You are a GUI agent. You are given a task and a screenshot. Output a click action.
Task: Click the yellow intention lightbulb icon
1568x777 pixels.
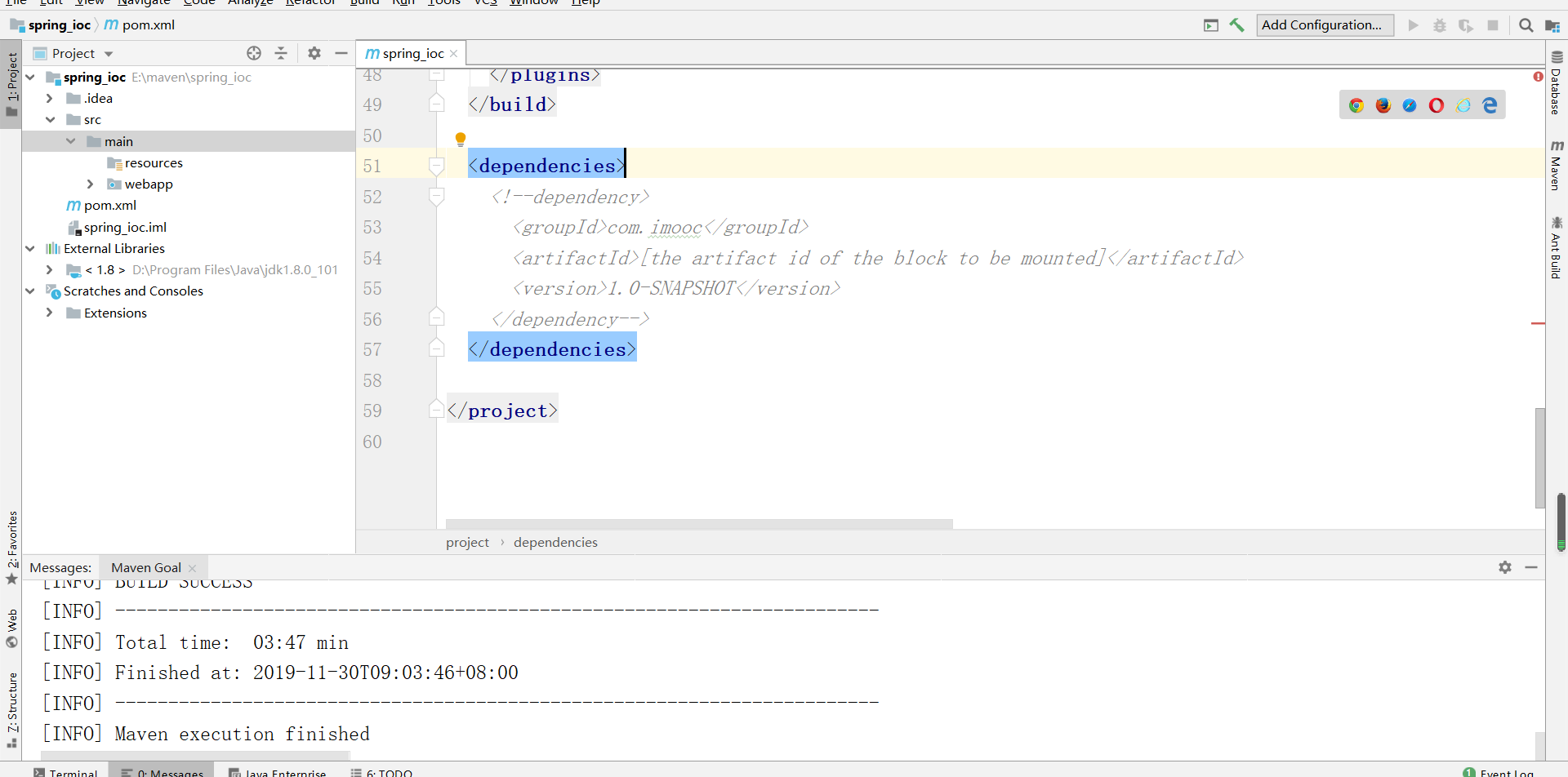(x=461, y=140)
